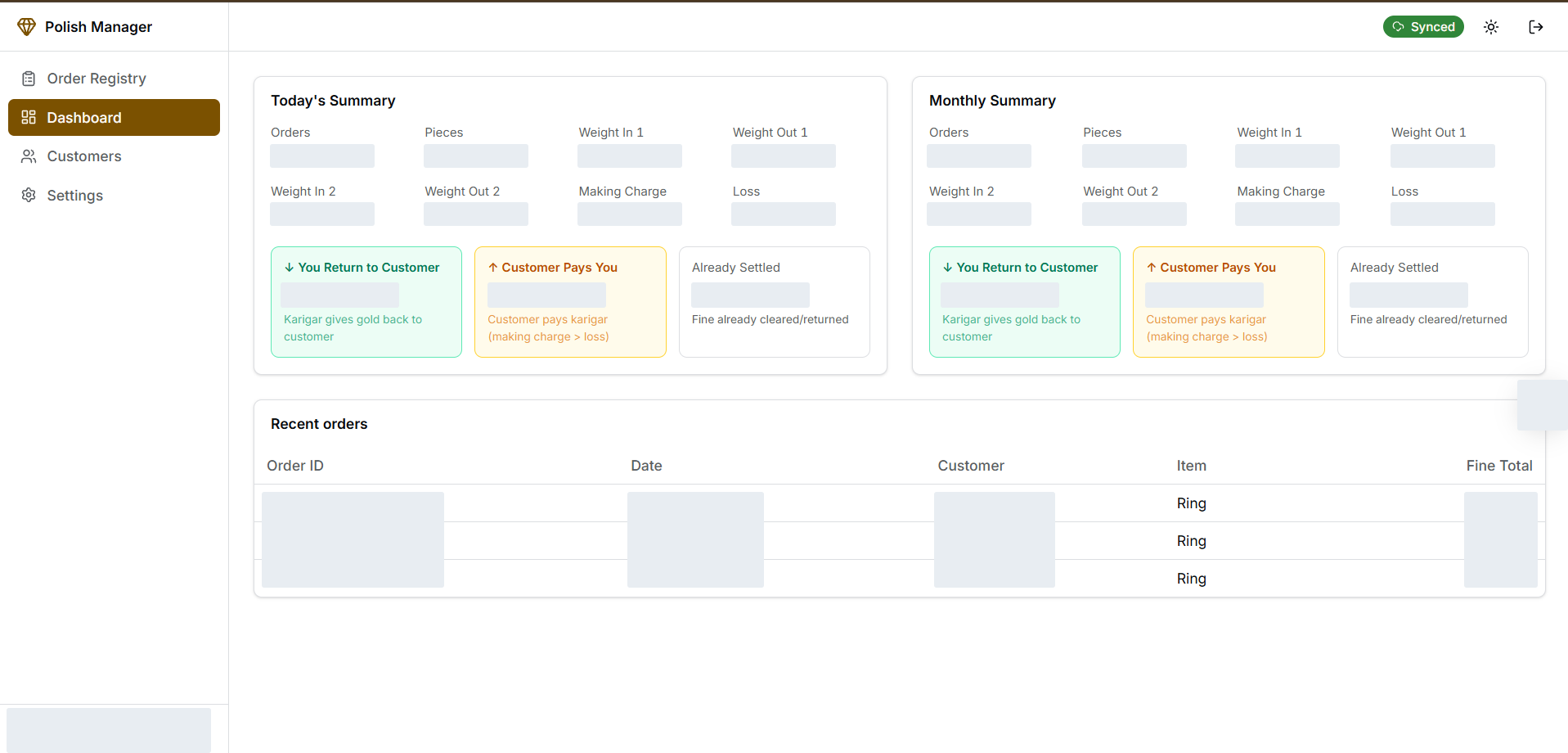Click up arrow icon in Today's Pays You card
This screenshot has height=753, width=1568.
[493, 268]
